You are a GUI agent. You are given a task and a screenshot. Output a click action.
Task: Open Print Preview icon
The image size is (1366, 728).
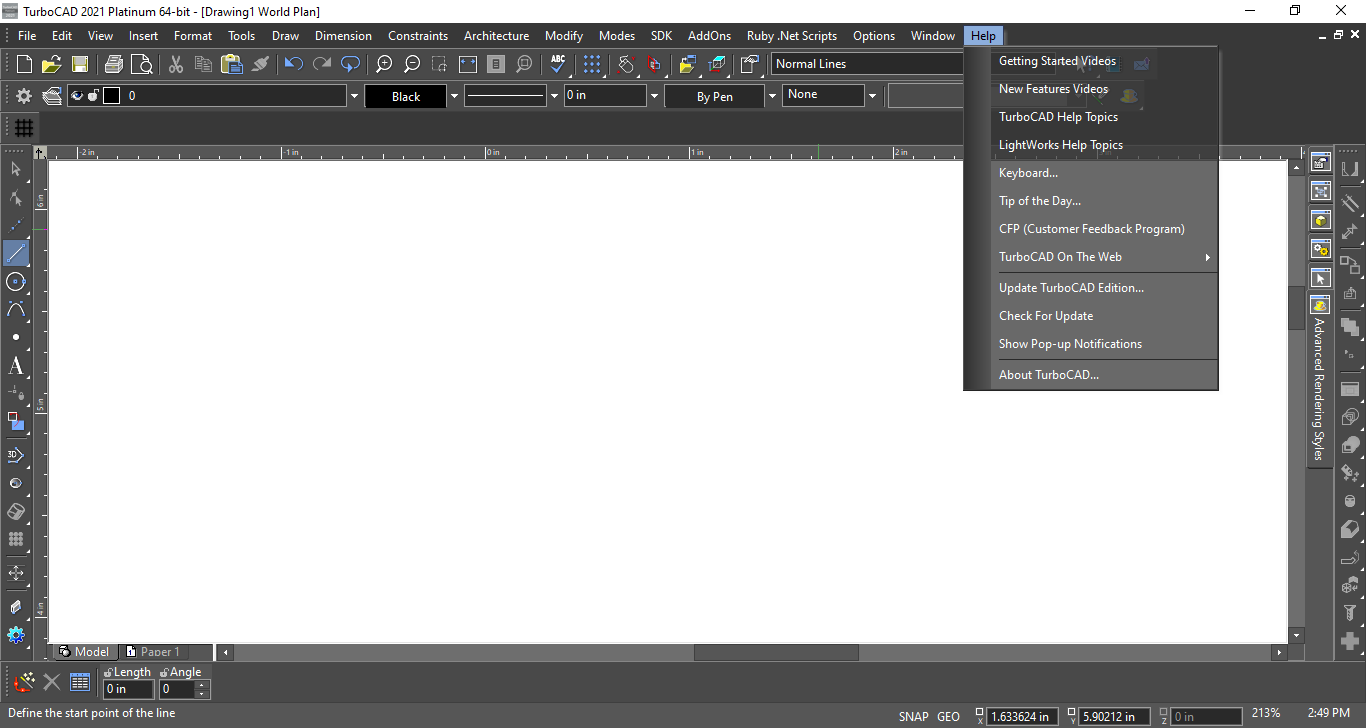point(142,64)
